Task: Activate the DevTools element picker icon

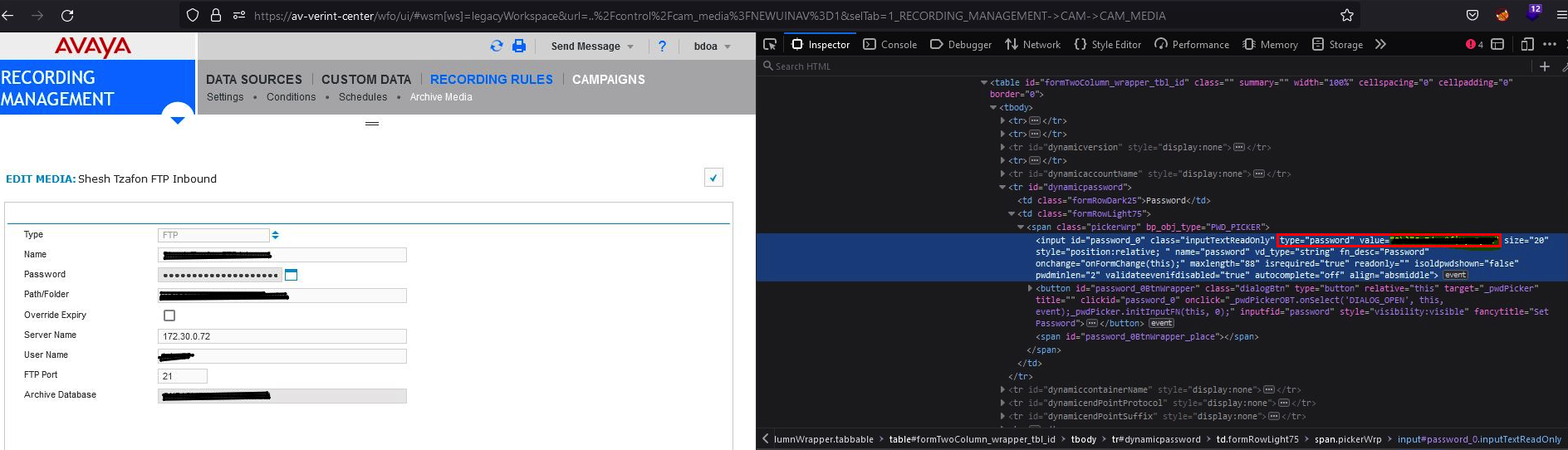Action: click(x=770, y=44)
